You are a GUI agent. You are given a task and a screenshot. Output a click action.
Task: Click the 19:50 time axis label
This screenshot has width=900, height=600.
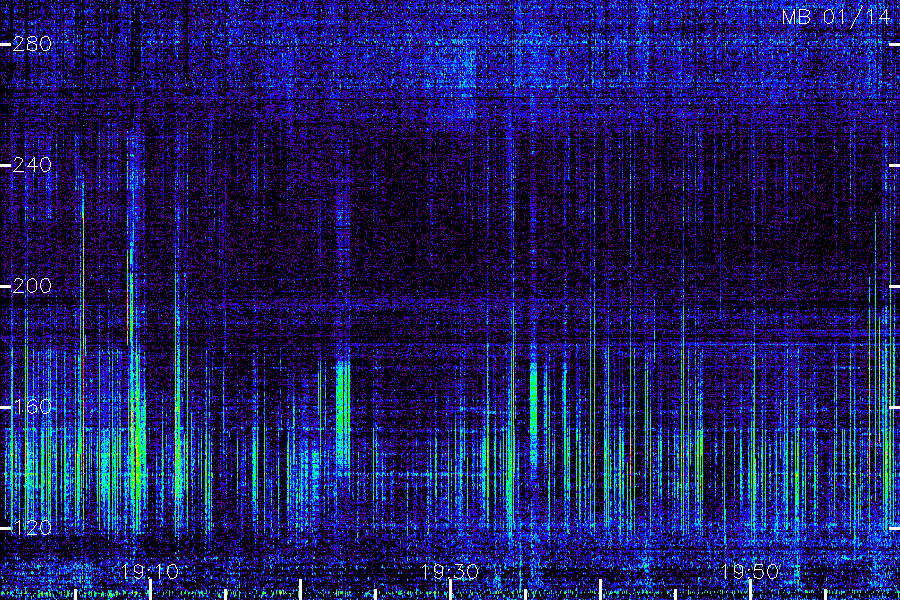(x=750, y=571)
